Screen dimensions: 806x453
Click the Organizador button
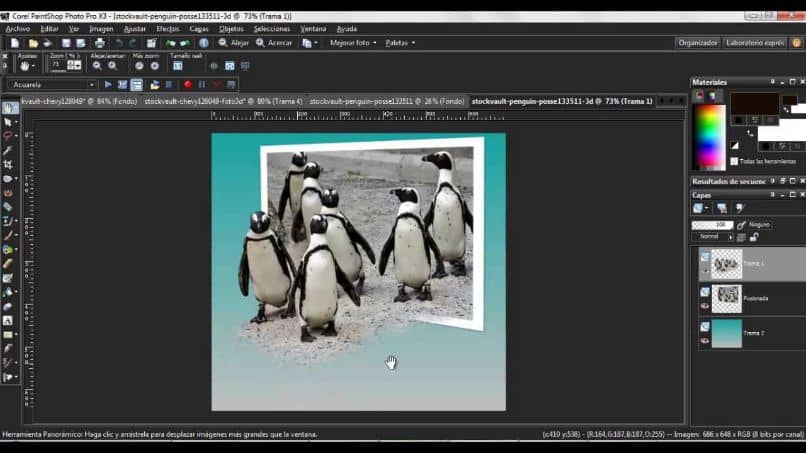(698, 43)
